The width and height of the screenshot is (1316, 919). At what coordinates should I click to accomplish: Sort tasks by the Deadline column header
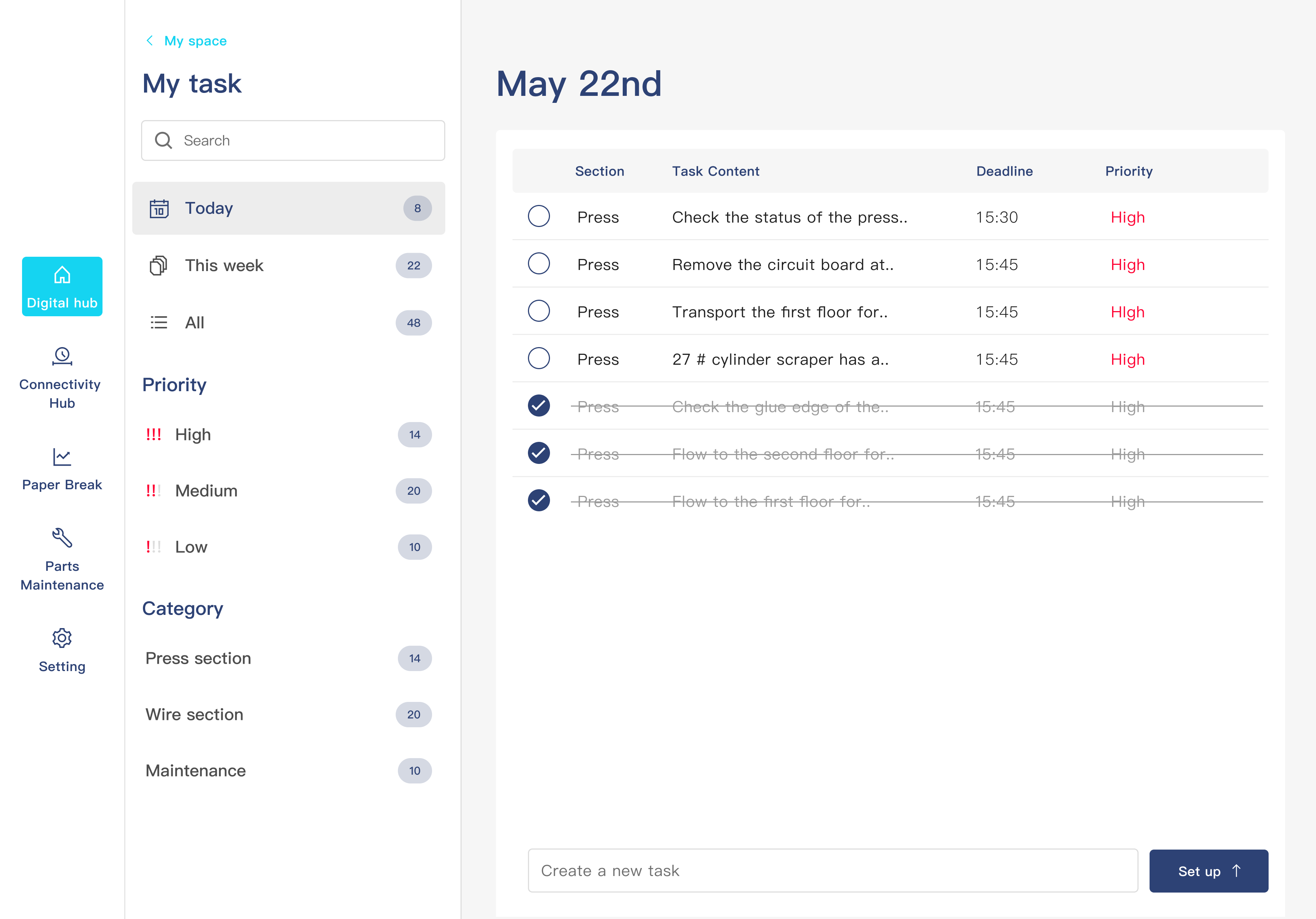point(1004,171)
